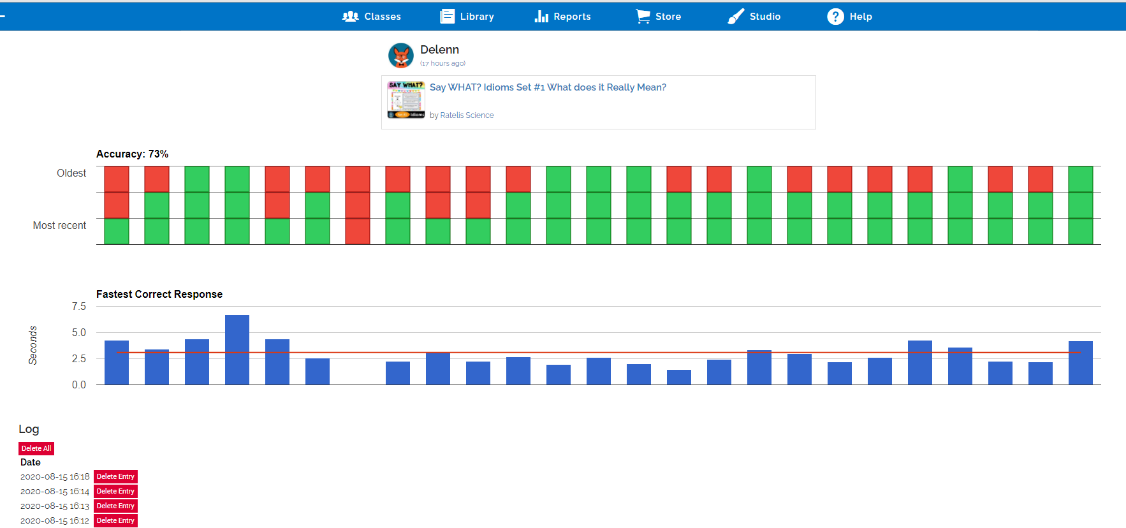Select the only red cell in Most recent row
The image size is (1126, 528).
[x=358, y=231]
